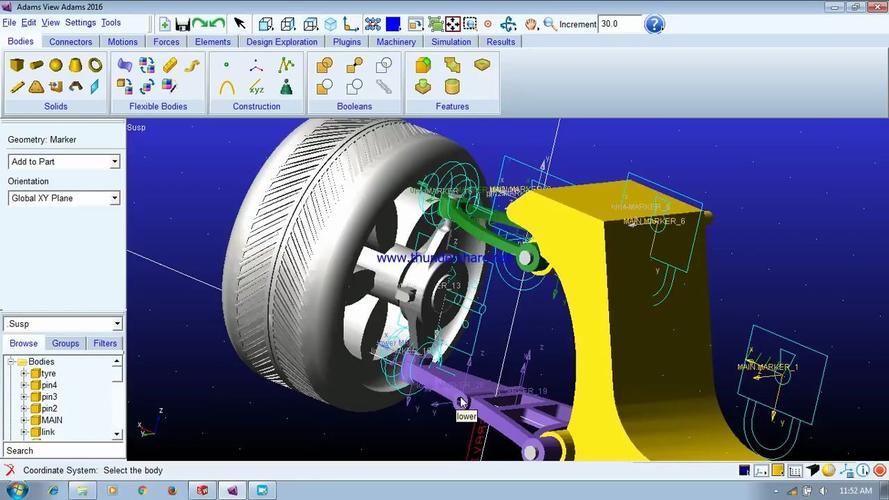Viewport: 889px width, 500px height.
Task: Collapse the Bodies tree folder
Action: click(11, 361)
